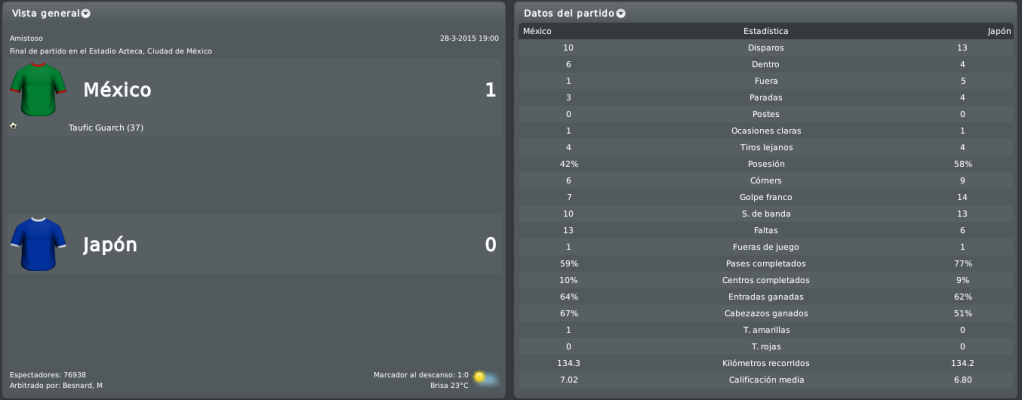The image size is (1022, 400).
Task: Select goal scorer Taufic Guarch (37)
Action: click(106, 128)
